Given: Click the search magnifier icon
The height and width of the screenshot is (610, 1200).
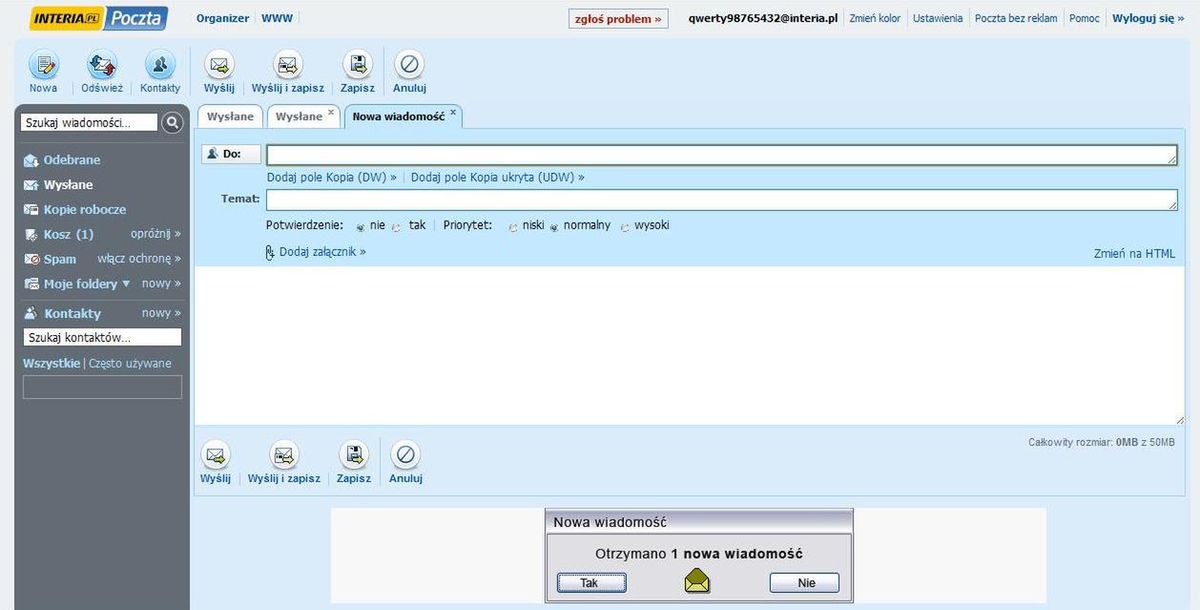Looking at the screenshot, I should point(173,122).
